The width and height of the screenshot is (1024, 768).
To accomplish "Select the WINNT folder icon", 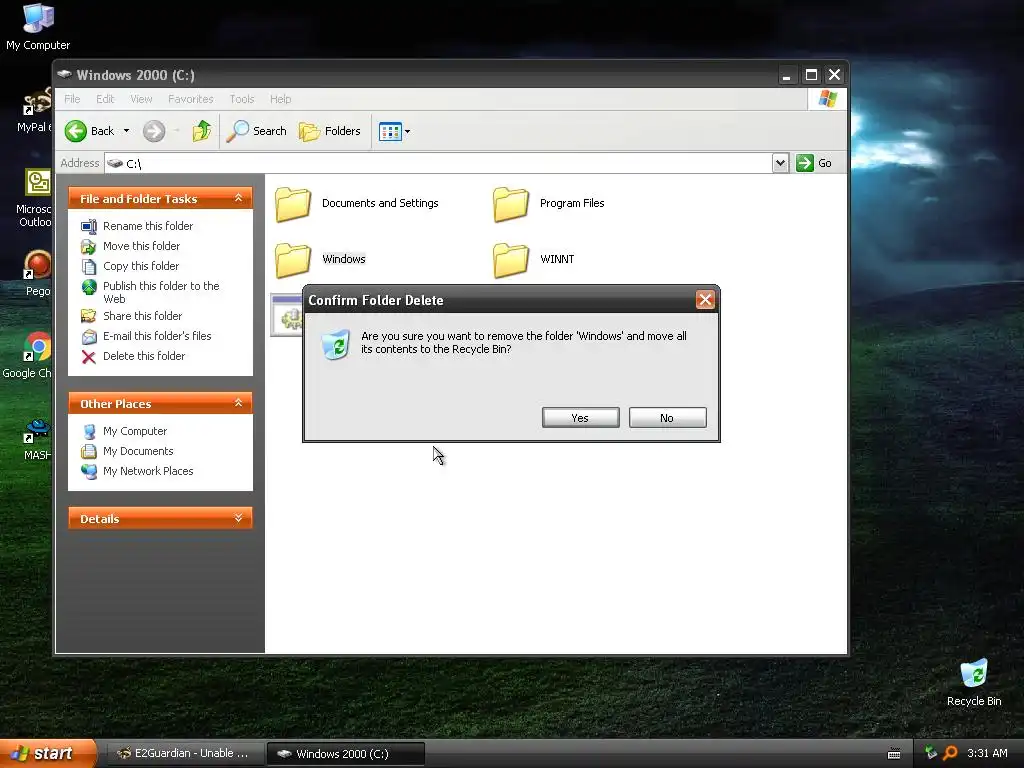I will (510, 261).
